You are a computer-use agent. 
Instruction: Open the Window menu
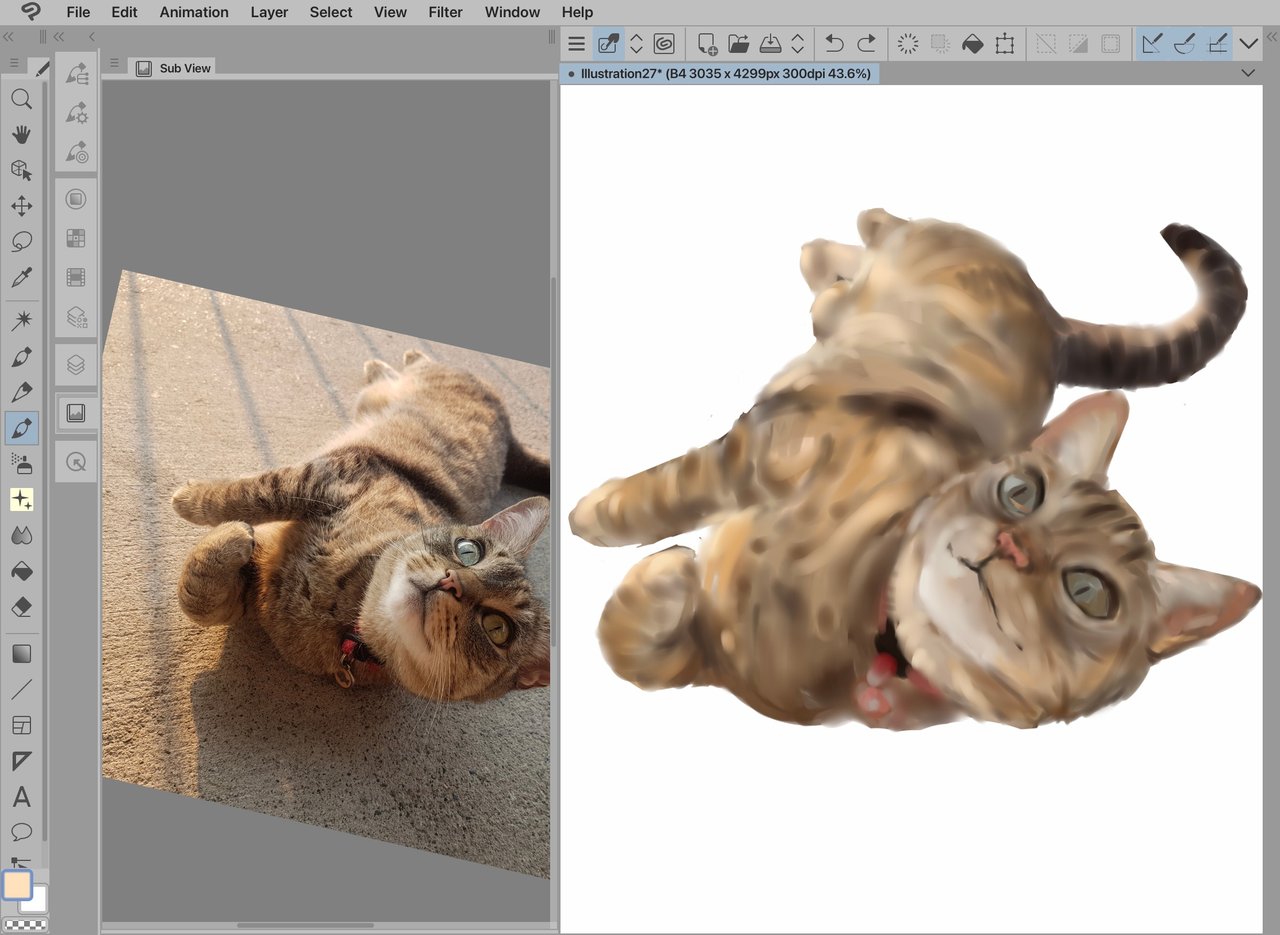point(511,12)
